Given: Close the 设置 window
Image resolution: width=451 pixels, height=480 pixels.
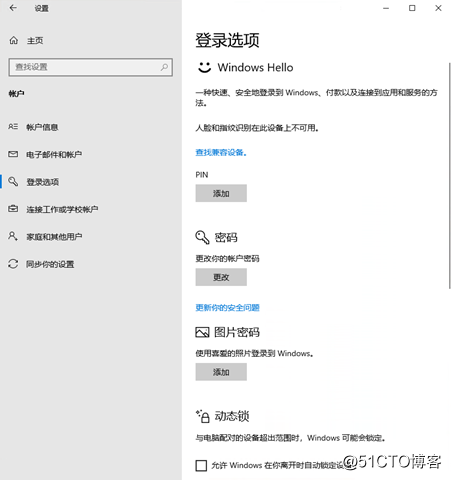Looking at the screenshot, I should pyautogui.click(x=438, y=8).
